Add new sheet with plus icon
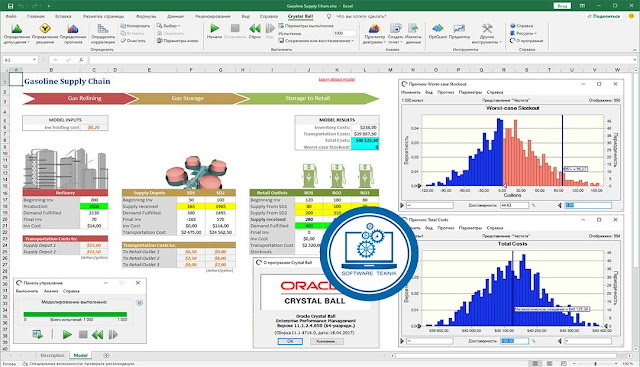The width and height of the screenshot is (640, 367). click(106, 356)
